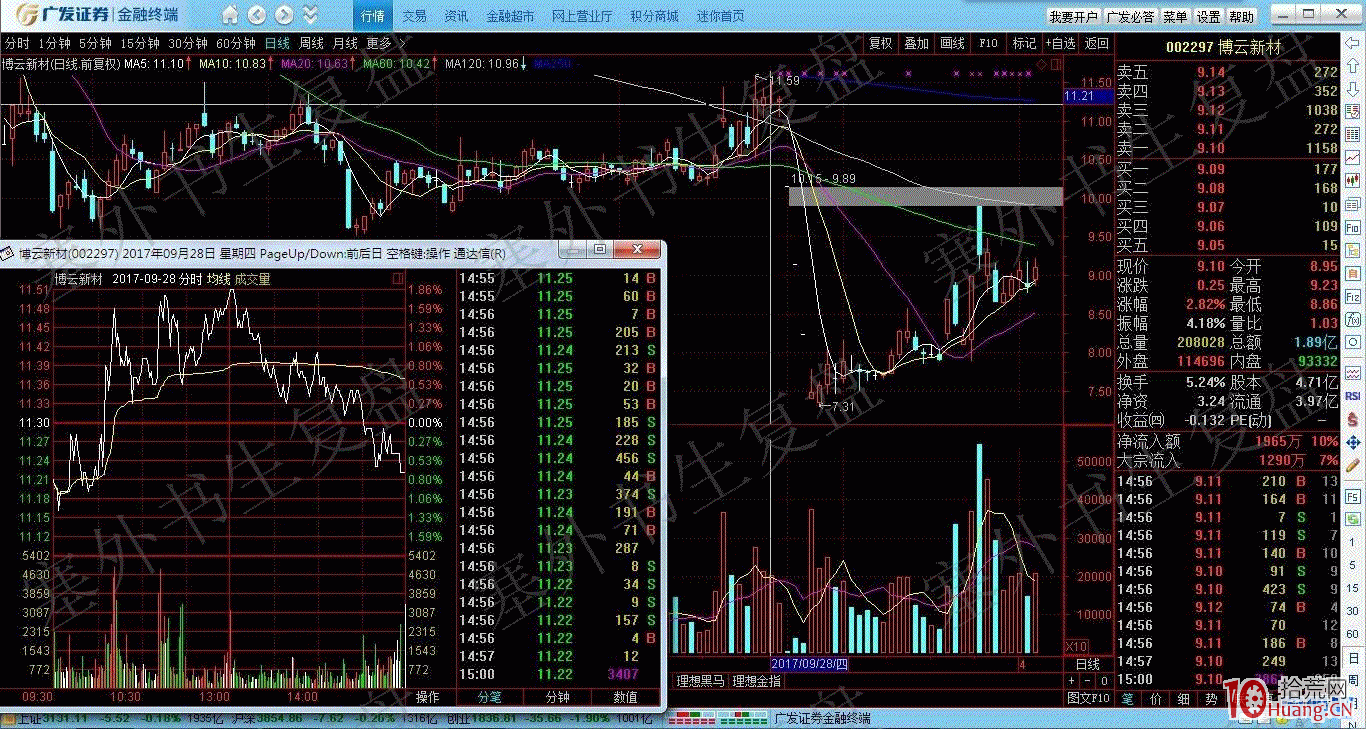The width and height of the screenshot is (1366, 729).
Task: Switch the popup to the 分钟 tab
Action: tap(557, 697)
